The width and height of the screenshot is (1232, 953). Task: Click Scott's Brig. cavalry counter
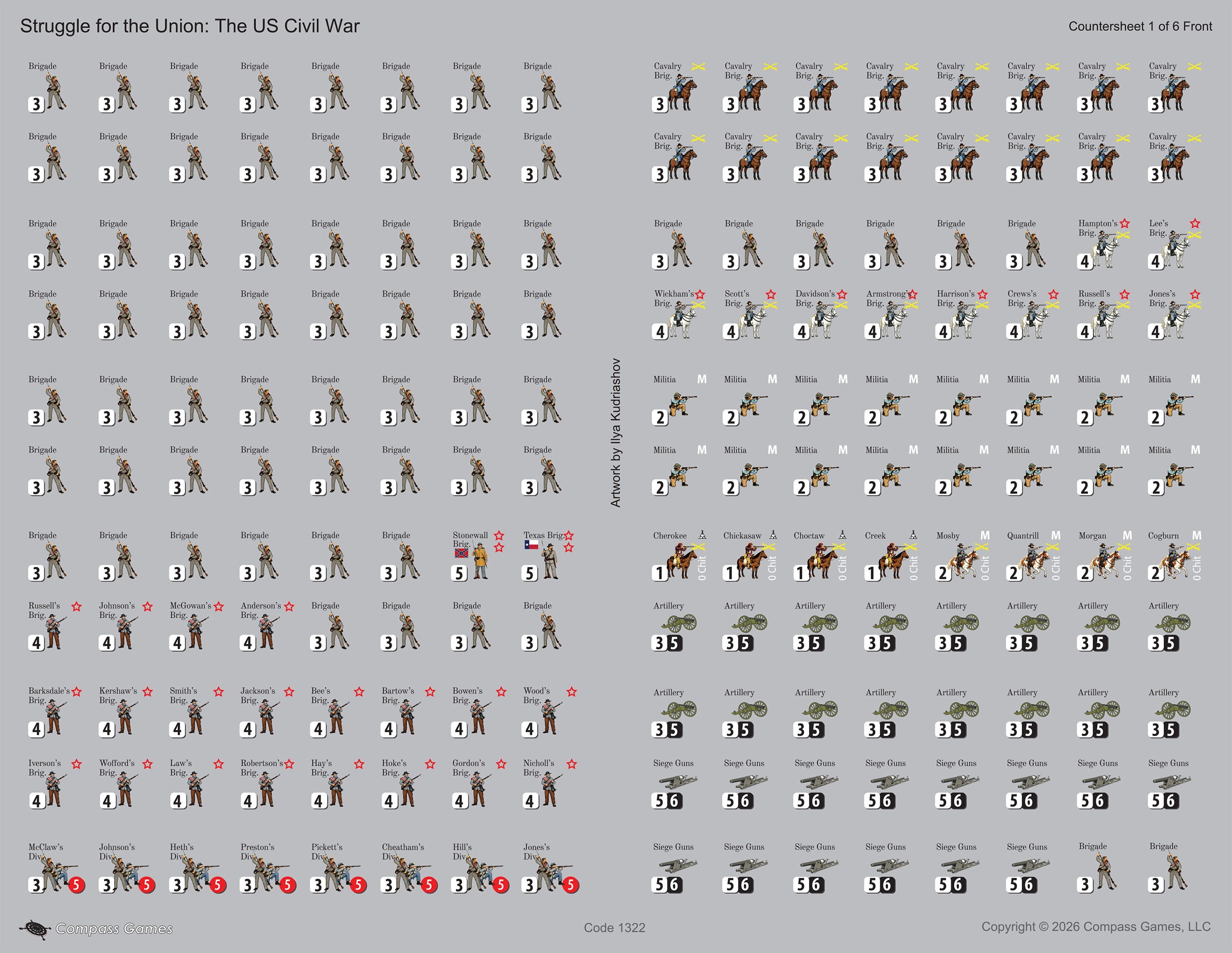coord(750,314)
